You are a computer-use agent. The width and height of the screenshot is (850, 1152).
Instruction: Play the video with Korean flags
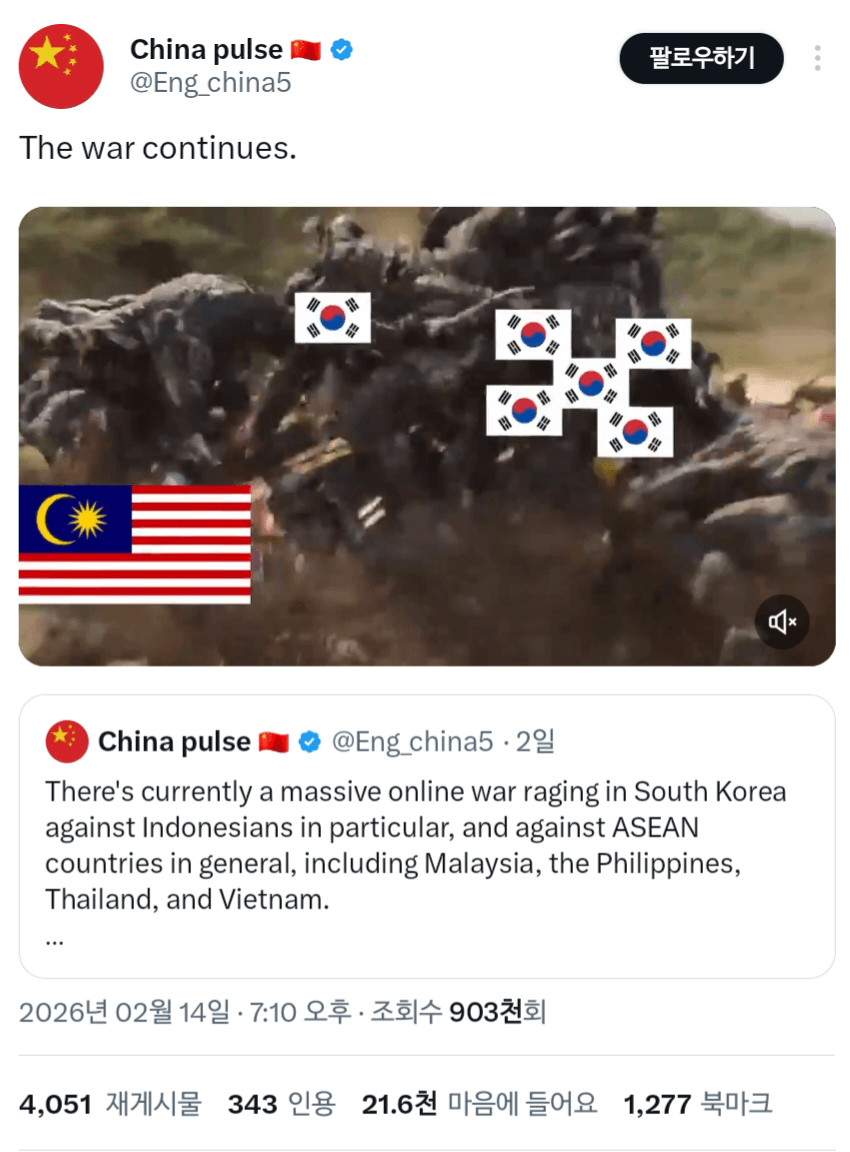point(427,436)
